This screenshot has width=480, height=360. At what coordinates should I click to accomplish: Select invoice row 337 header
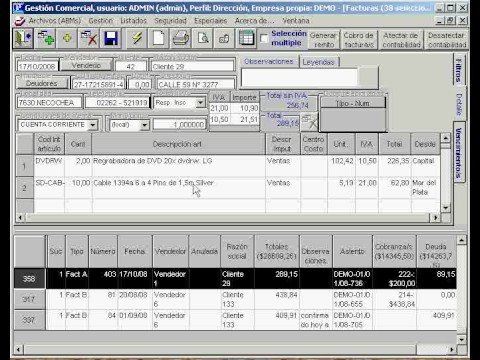[29, 320]
